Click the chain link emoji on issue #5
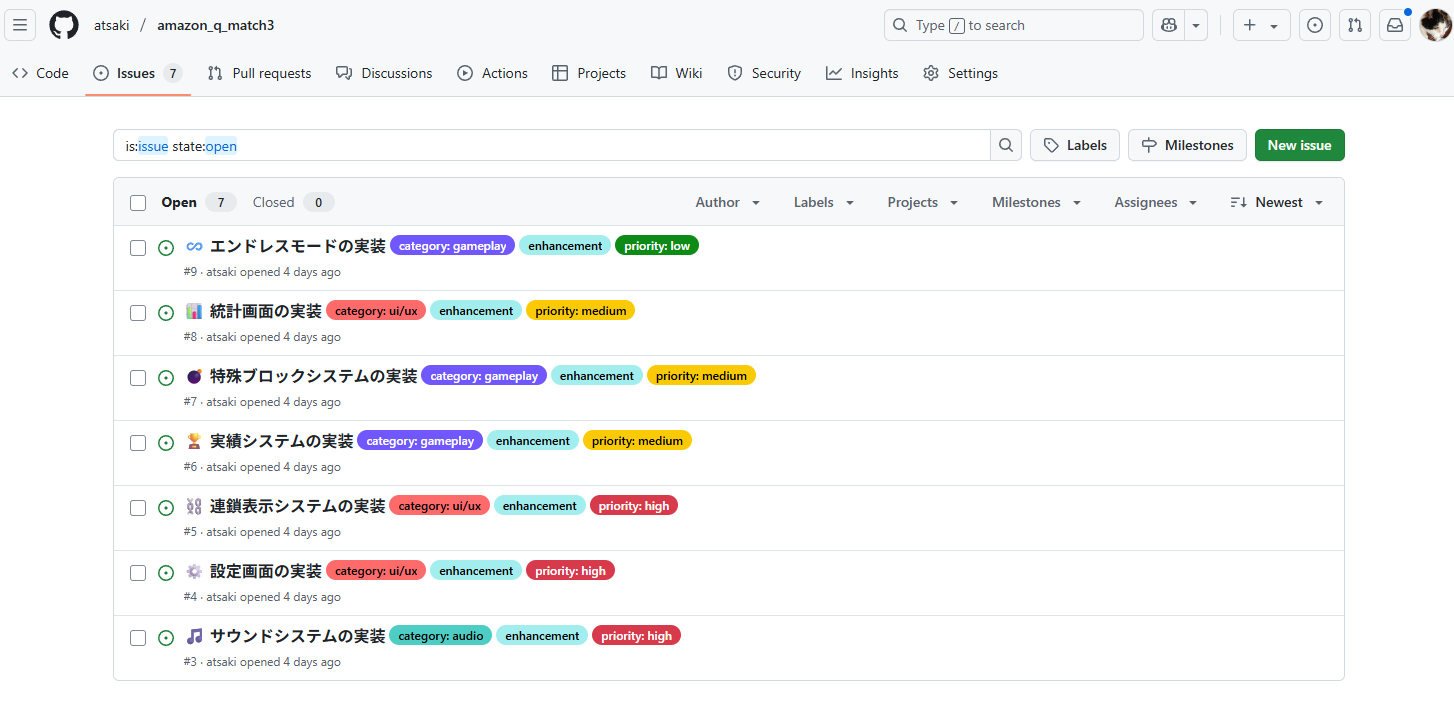The image size is (1454, 723). tap(194, 506)
